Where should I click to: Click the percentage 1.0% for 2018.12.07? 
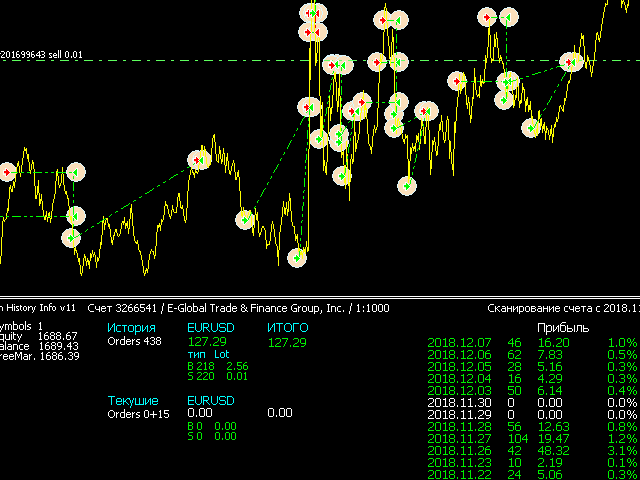point(622,342)
